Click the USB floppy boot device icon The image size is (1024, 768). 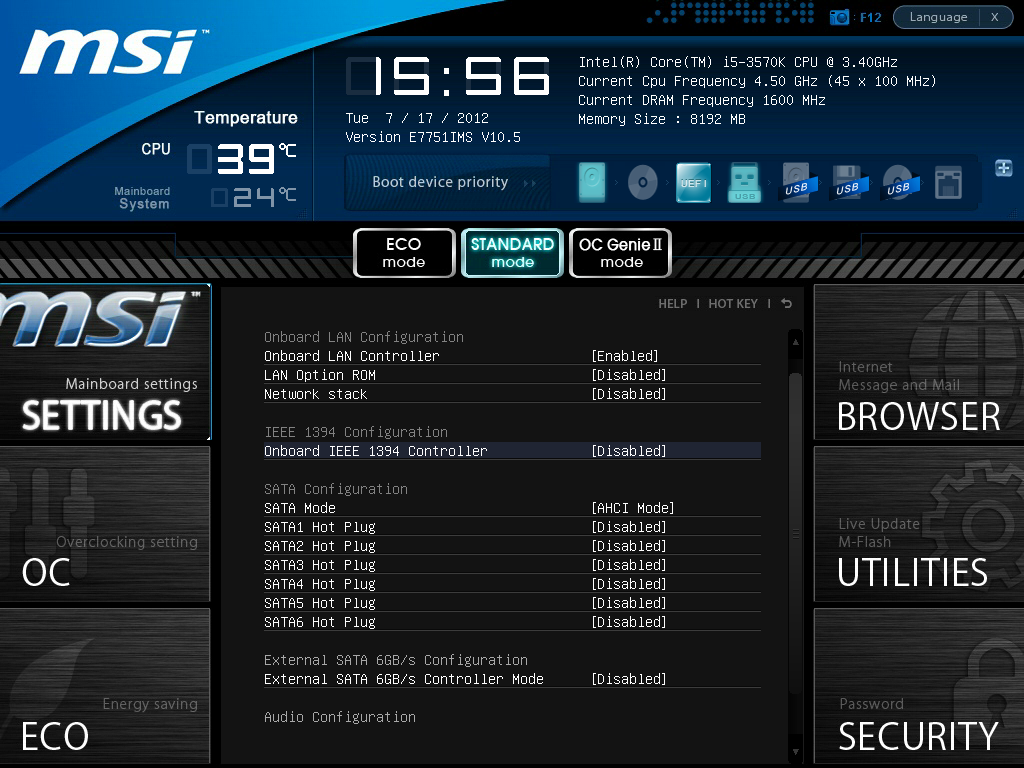tap(846, 183)
